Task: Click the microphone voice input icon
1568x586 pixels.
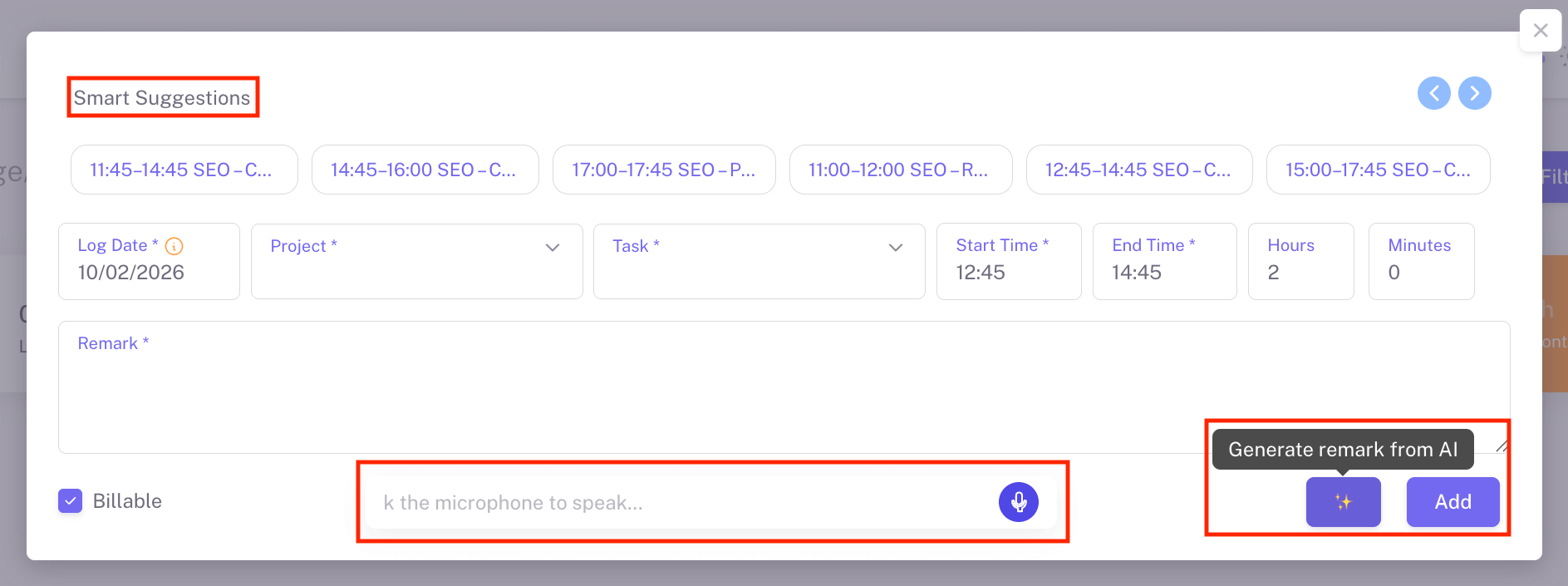Action: pos(1018,502)
